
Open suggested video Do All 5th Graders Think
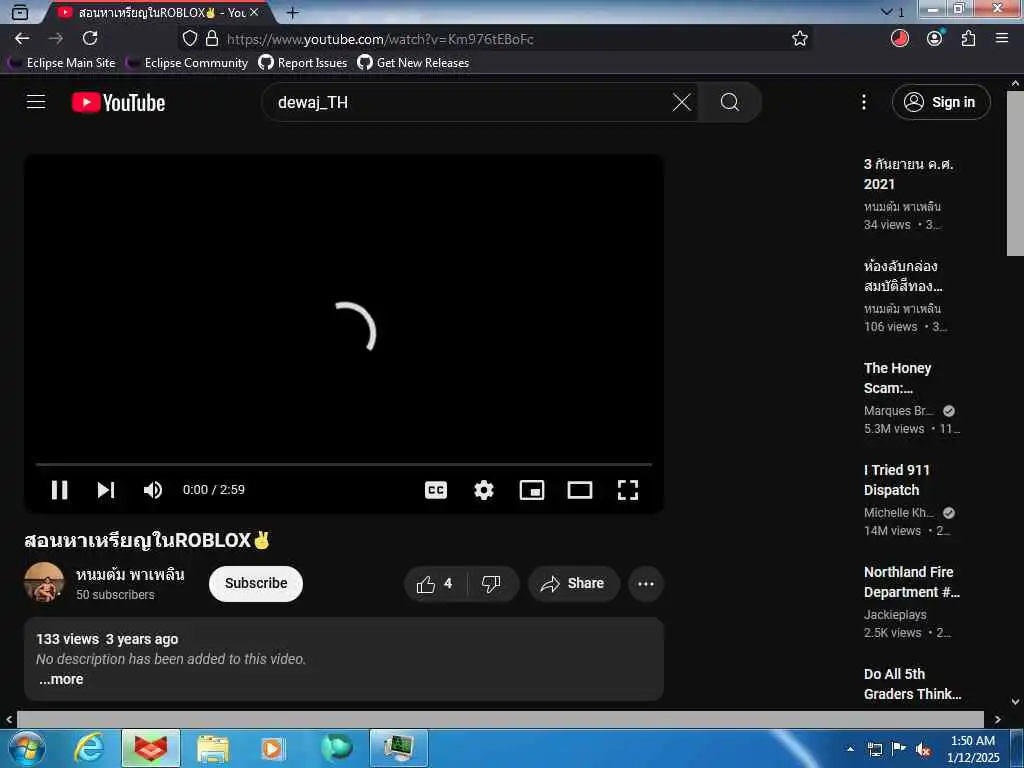(x=912, y=683)
